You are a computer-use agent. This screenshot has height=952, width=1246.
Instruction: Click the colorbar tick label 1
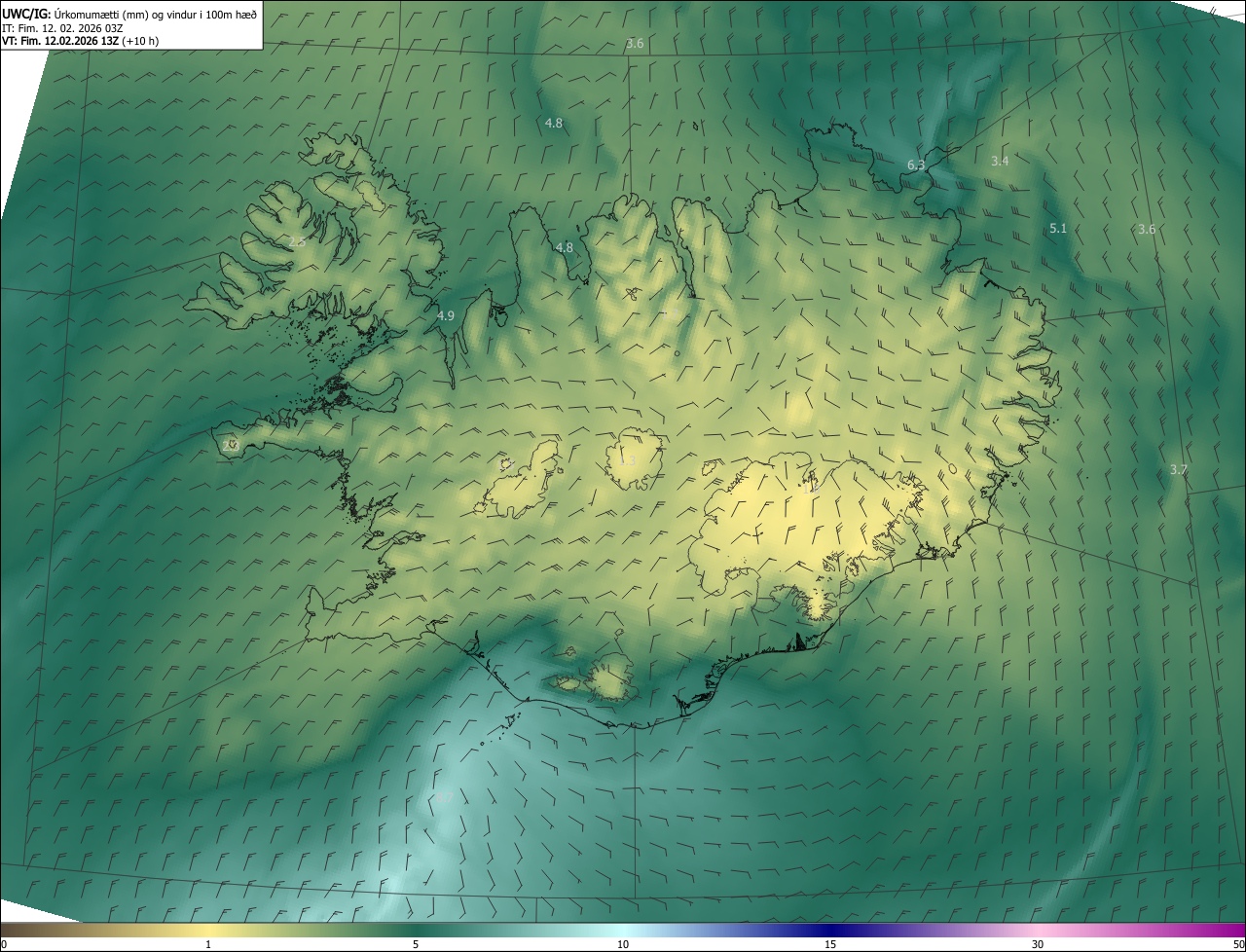[x=208, y=944]
